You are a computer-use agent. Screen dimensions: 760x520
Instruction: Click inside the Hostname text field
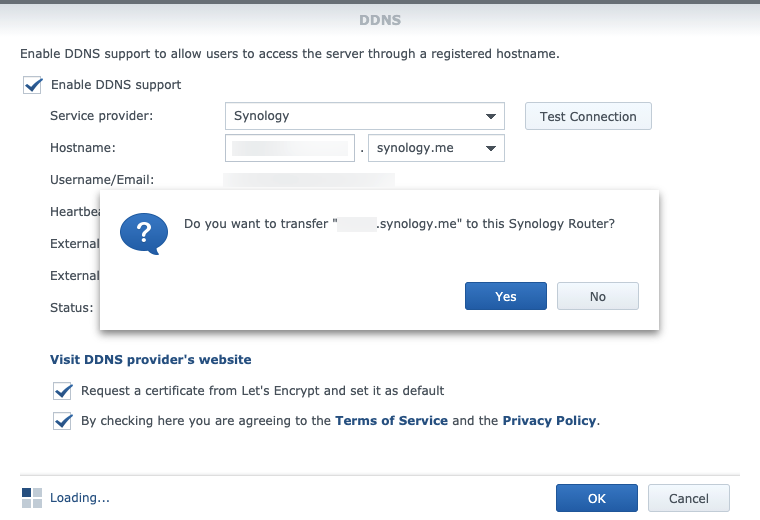click(x=290, y=148)
